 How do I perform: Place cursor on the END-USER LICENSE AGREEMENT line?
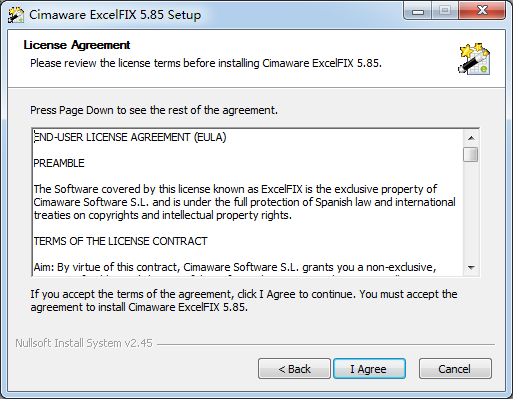[130, 137]
